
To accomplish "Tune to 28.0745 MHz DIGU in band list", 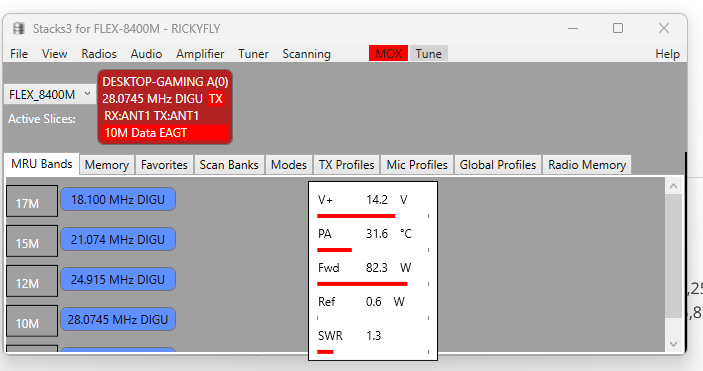I will (118, 319).
